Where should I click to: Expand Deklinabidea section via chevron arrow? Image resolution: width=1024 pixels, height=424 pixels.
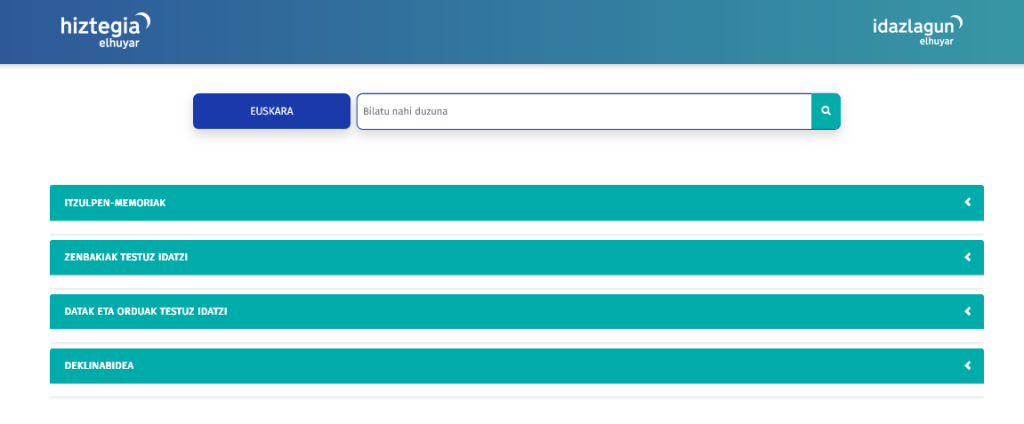(967, 366)
